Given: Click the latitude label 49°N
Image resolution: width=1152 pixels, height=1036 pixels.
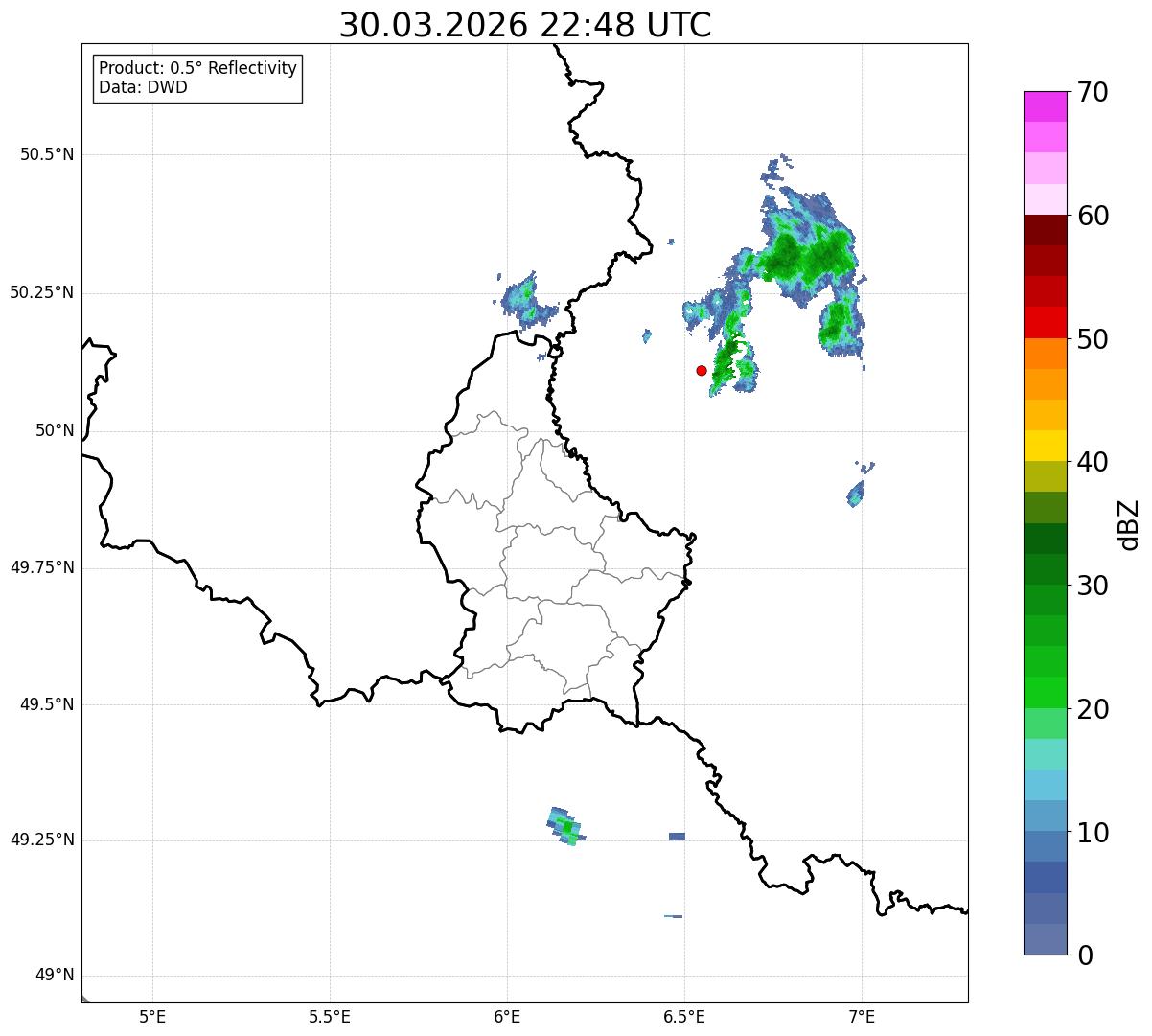Looking at the screenshot, I should click(x=55, y=976).
